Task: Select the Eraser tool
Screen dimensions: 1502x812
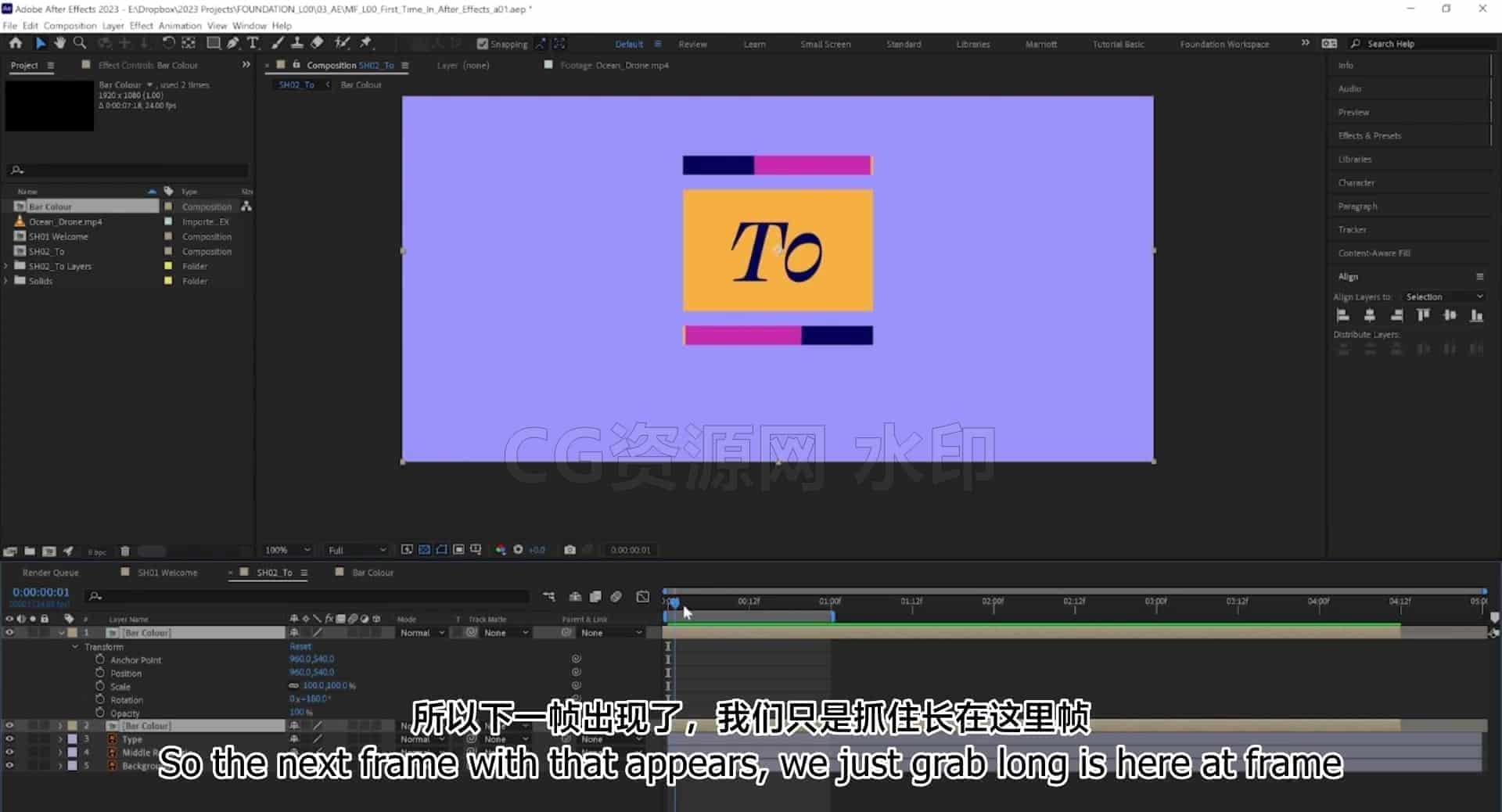Action: [x=317, y=43]
